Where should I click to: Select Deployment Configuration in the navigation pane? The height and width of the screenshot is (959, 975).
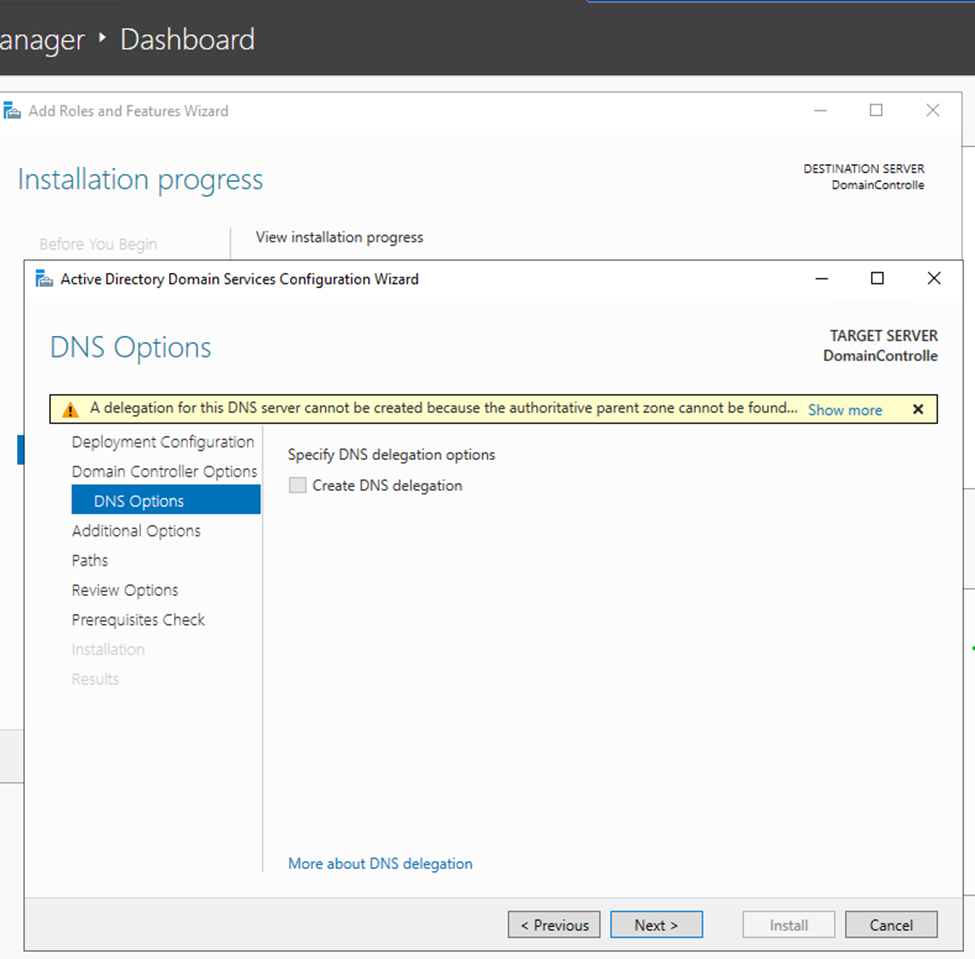point(162,441)
